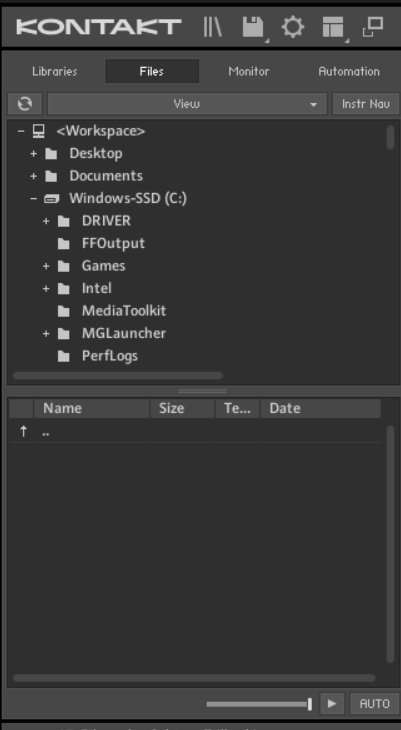401x730 pixels.
Task: Click the folder tree vertical scrollbar
Action: tap(390, 137)
